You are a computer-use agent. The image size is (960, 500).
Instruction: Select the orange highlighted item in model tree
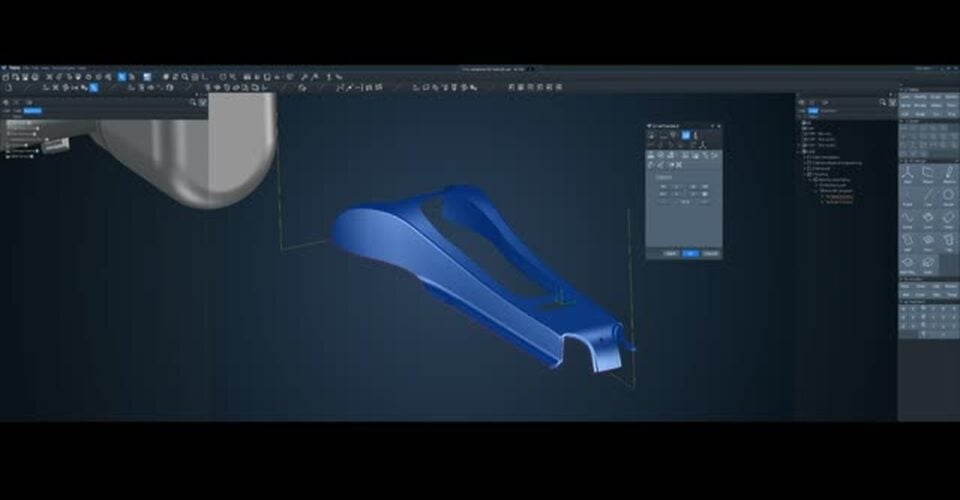click(838, 198)
